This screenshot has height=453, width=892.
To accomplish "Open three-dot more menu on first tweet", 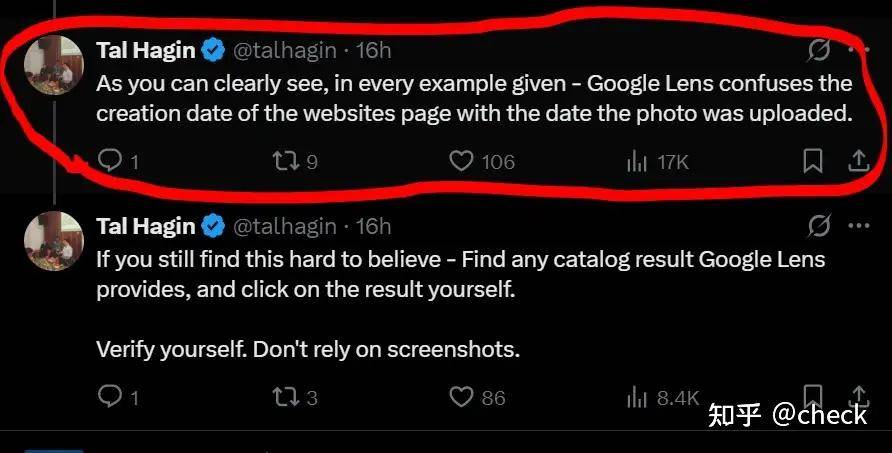I will (x=858, y=50).
